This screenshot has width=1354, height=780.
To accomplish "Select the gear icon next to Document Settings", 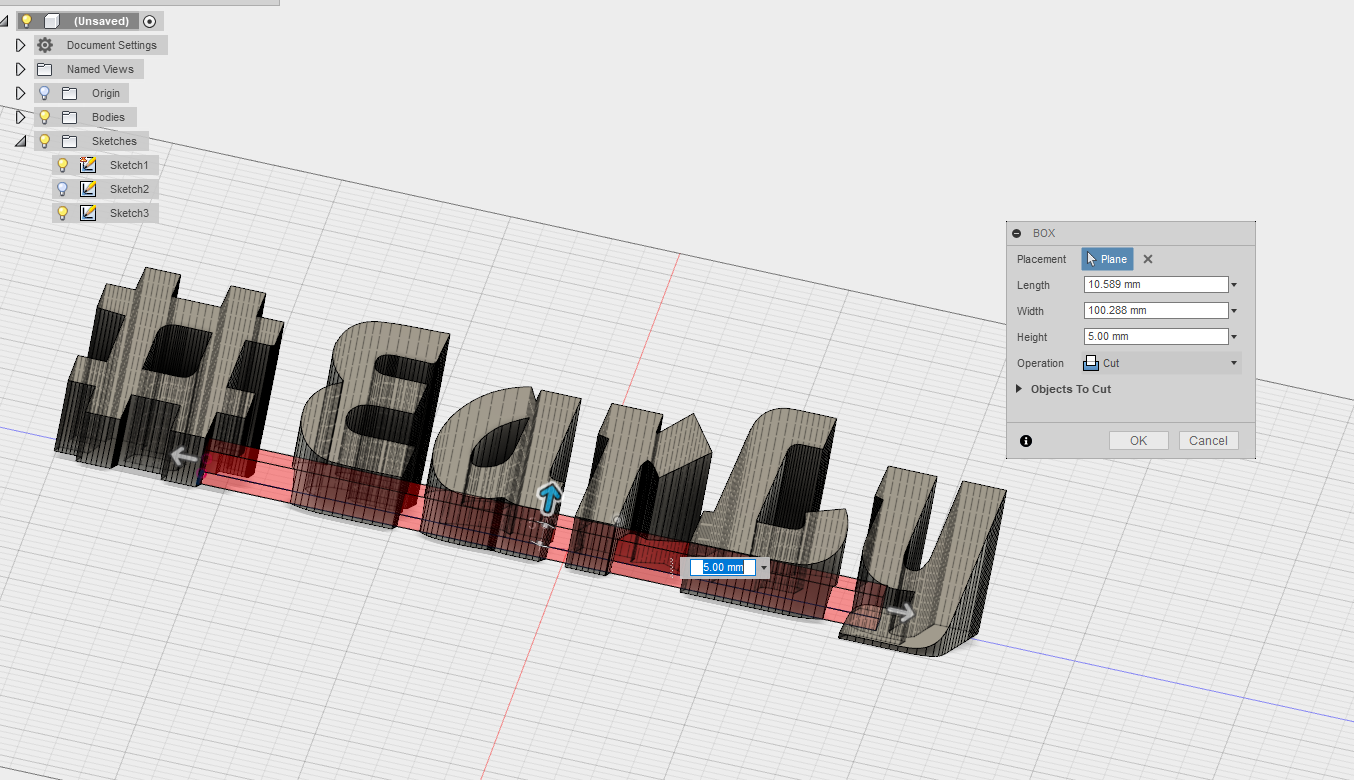I will pos(44,44).
